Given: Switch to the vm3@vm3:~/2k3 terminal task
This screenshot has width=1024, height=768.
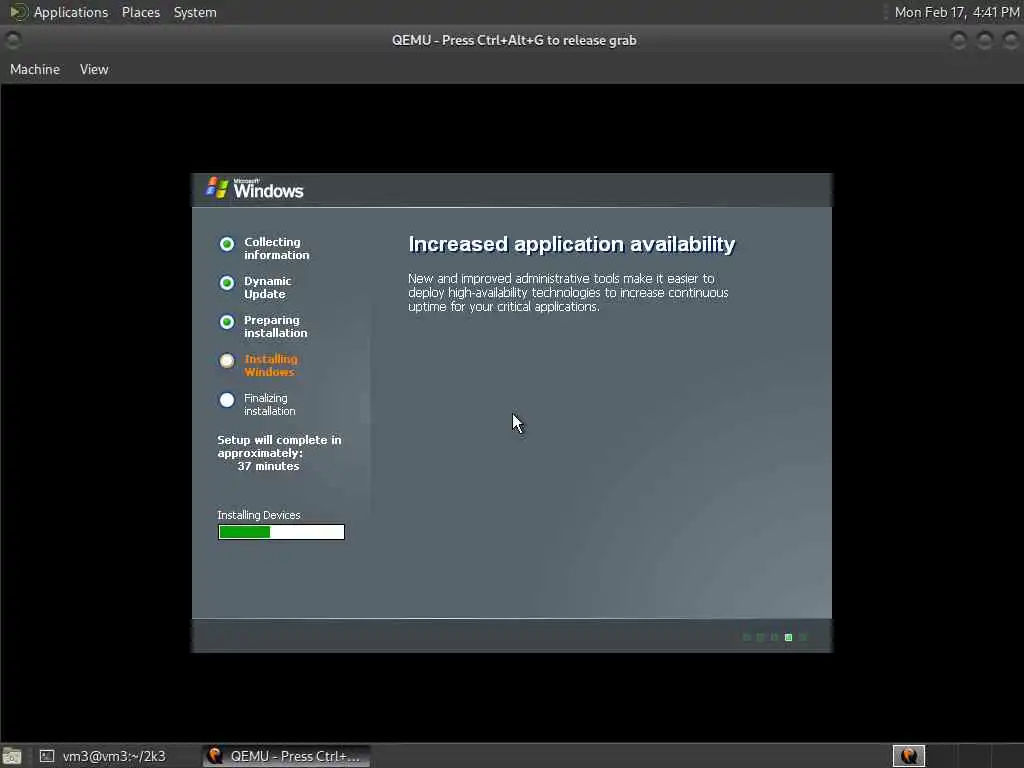Looking at the screenshot, I should pos(102,756).
